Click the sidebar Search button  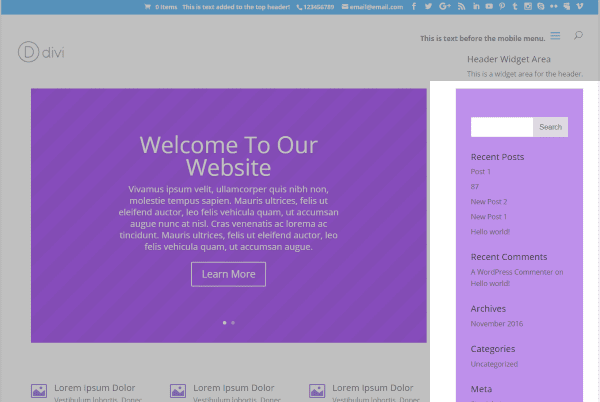[550, 127]
